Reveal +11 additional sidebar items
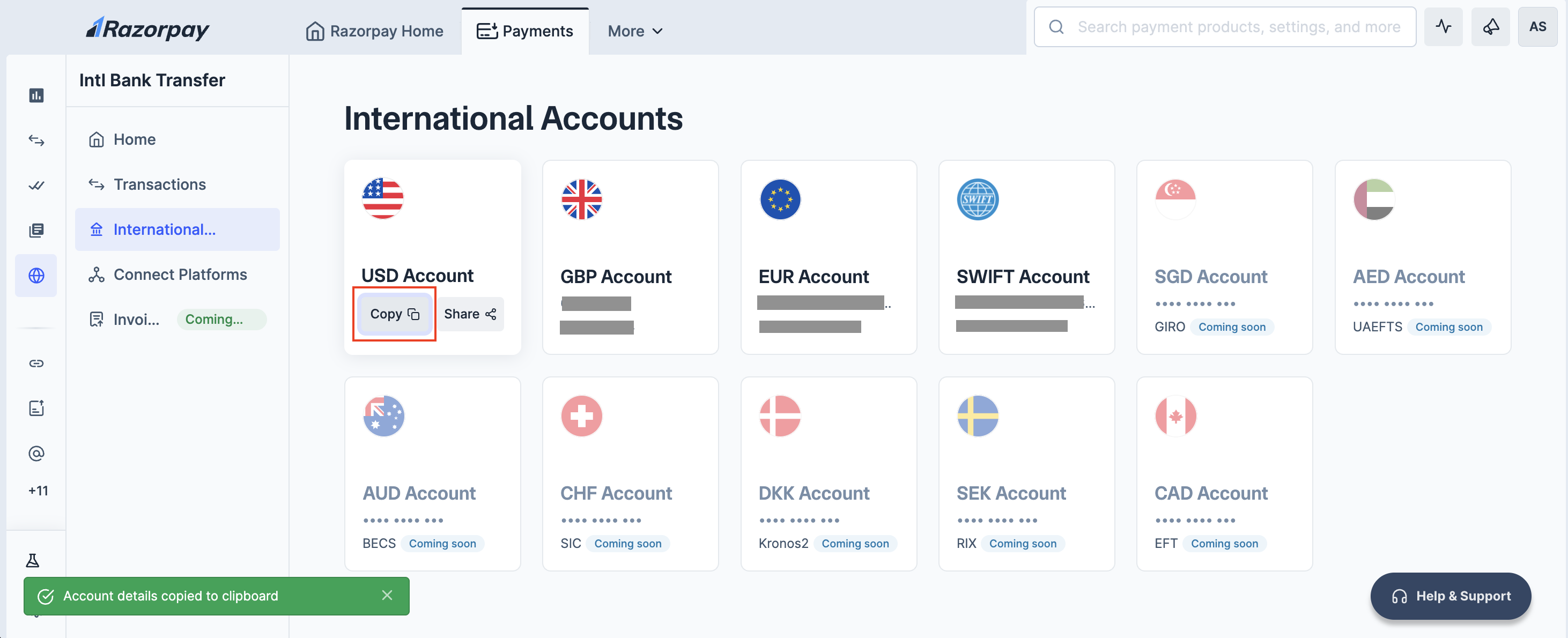This screenshot has width=1568, height=638. [x=37, y=490]
